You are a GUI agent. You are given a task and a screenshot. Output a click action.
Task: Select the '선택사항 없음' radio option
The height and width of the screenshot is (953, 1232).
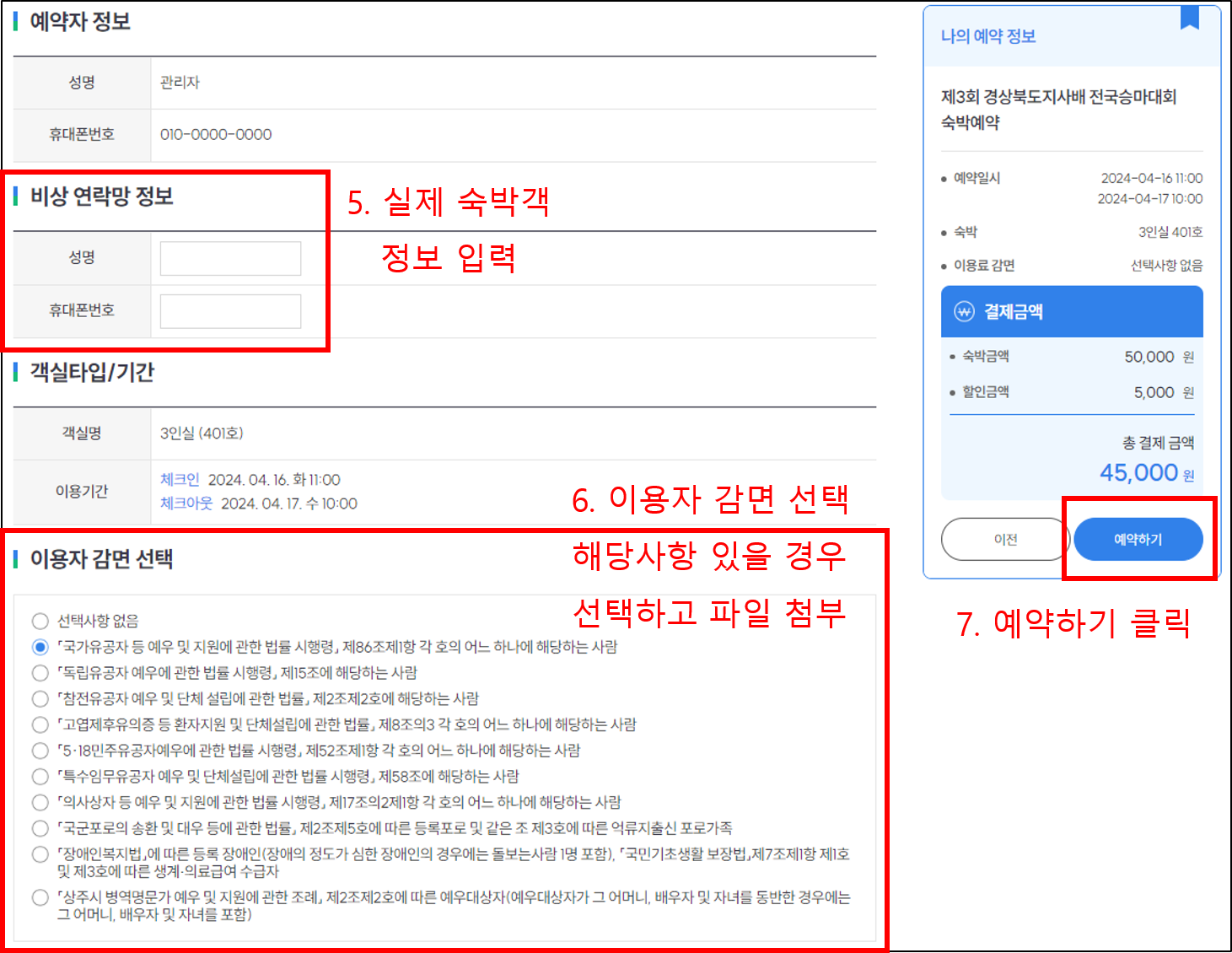[40, 622]
